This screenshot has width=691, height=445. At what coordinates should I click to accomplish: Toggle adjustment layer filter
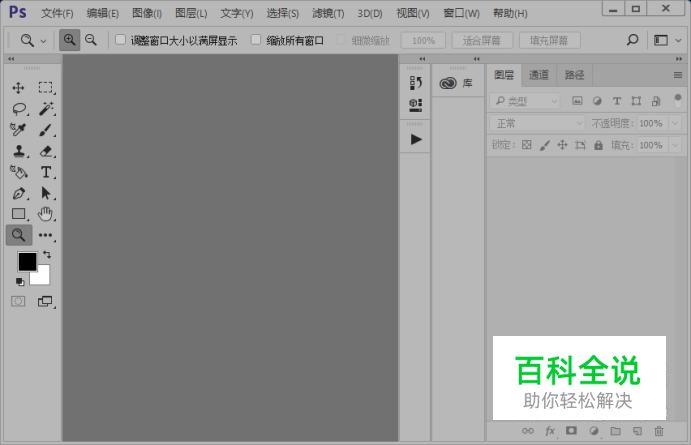[597, 101]
